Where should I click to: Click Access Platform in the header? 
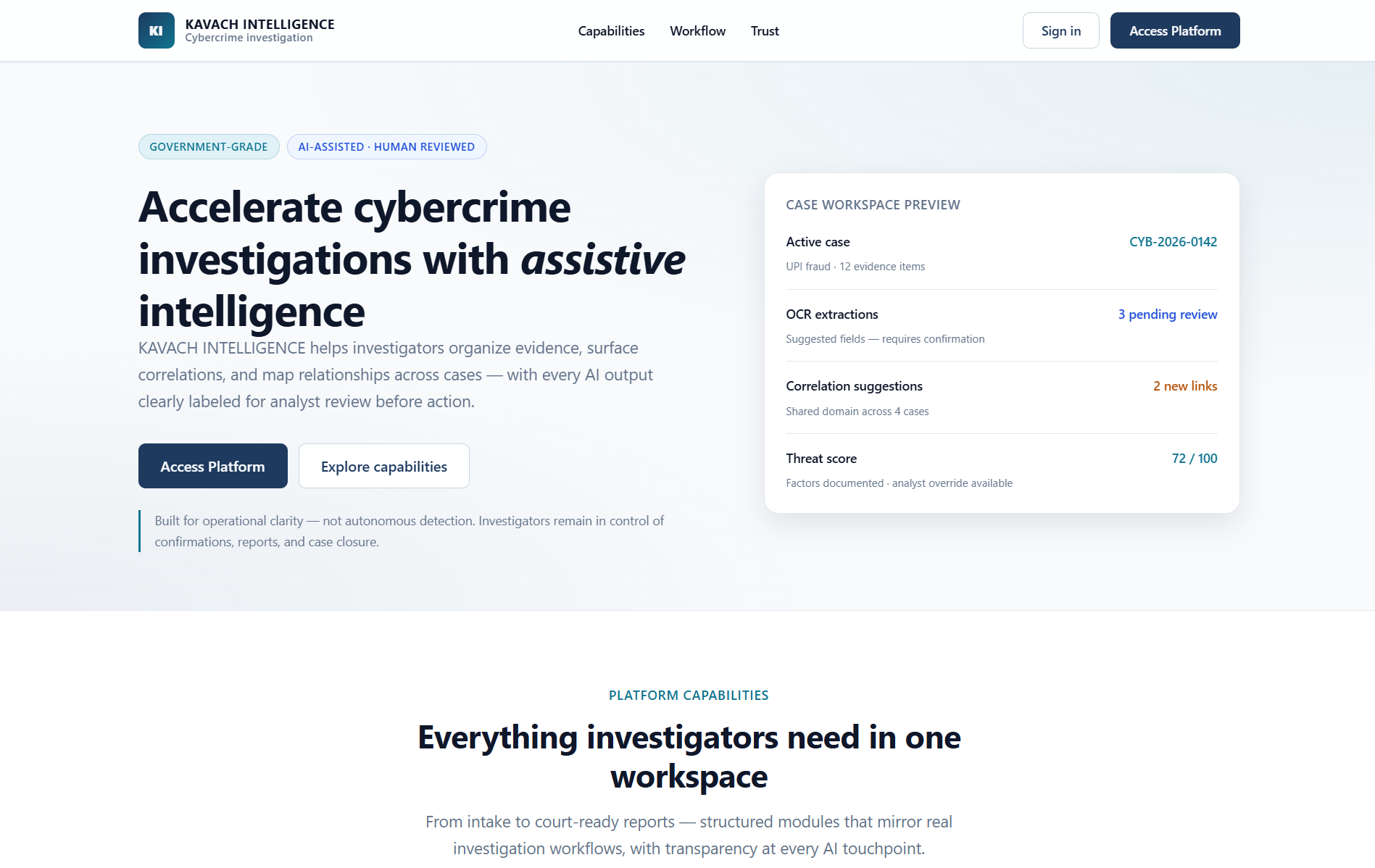tap(1175, 30)
